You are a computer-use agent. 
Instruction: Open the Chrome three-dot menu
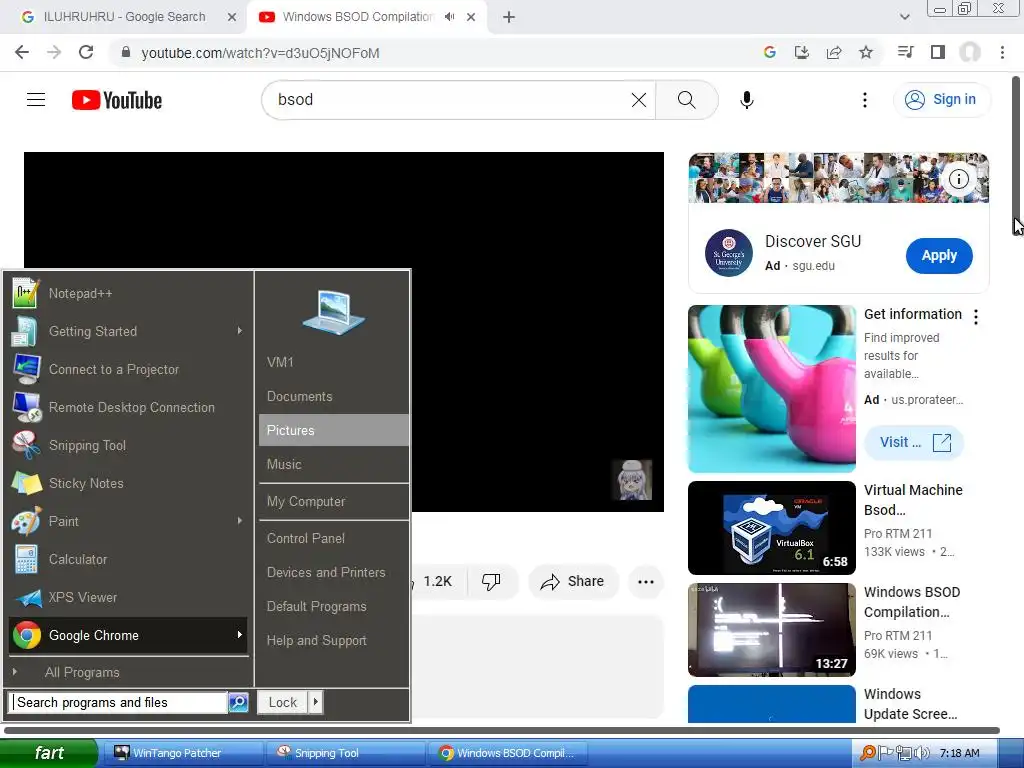[x=1002, y=52]
